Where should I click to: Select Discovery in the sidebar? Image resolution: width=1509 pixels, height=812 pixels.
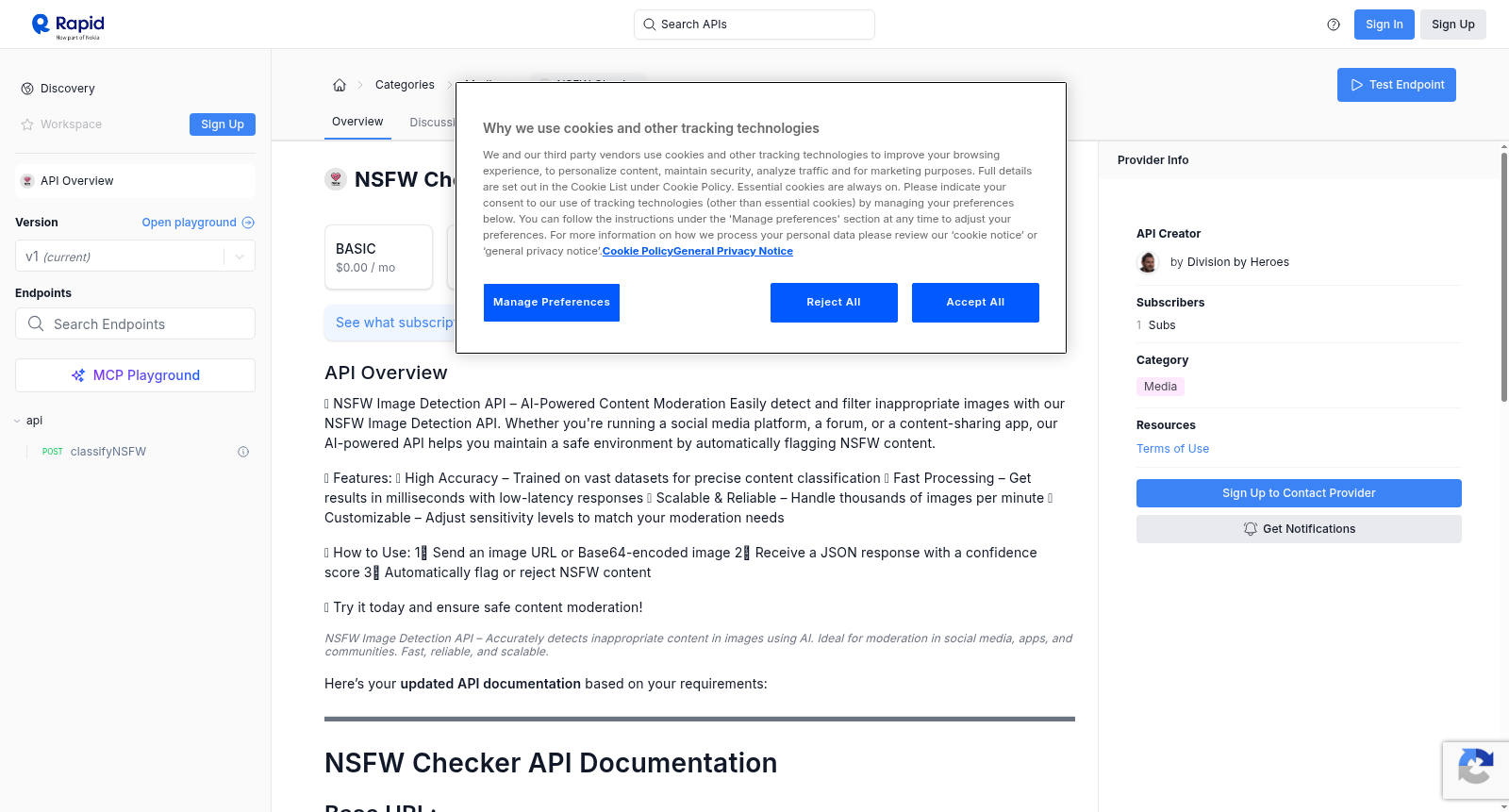point(67,89)
